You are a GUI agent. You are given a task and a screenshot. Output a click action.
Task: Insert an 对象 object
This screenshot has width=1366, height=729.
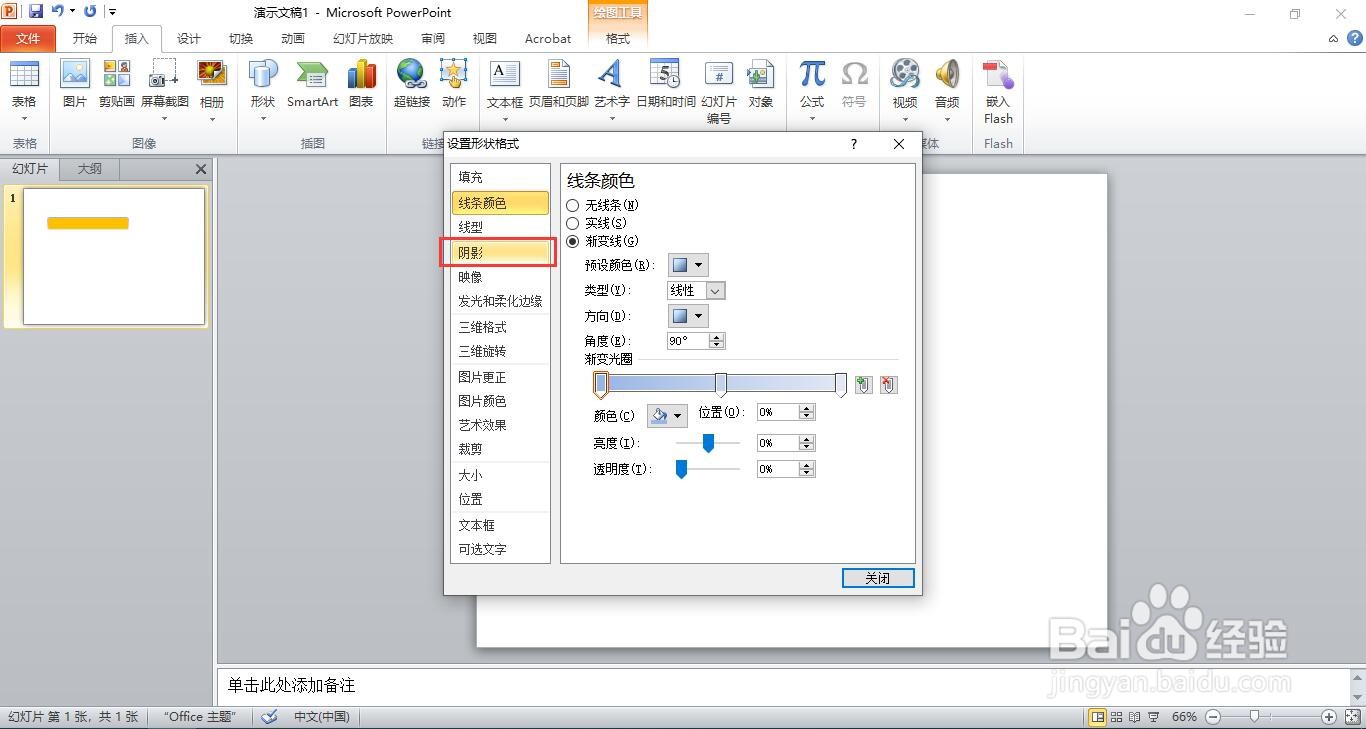pyautogui.click(x=761, y=84)
